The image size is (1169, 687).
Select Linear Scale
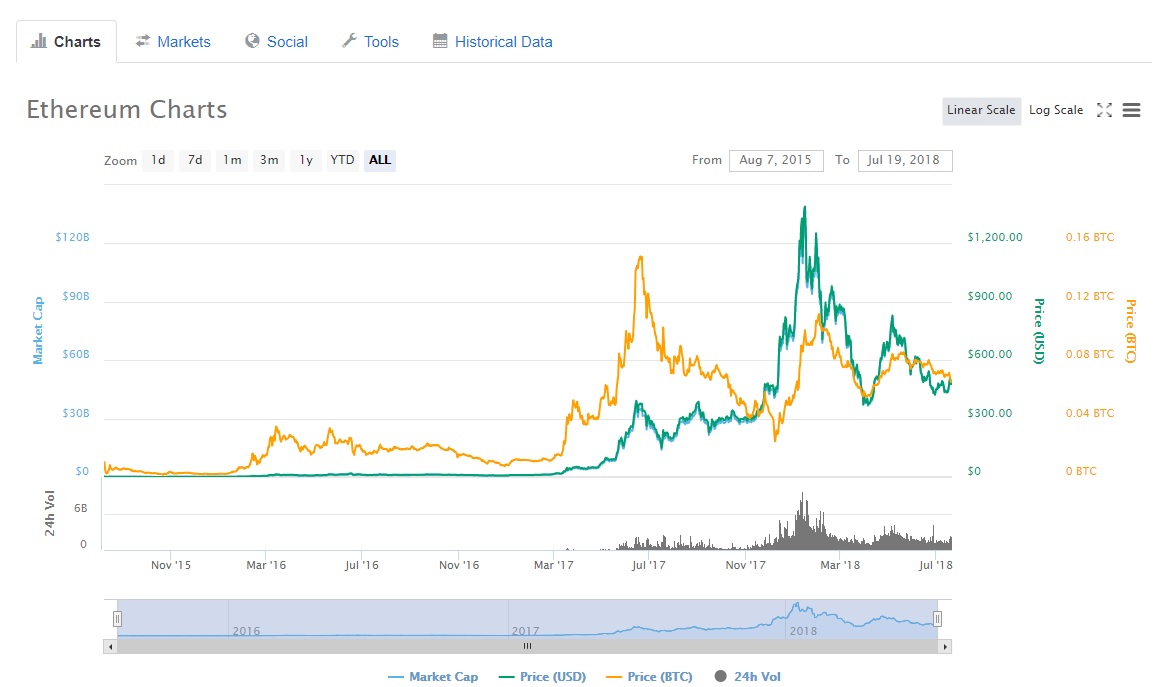pyautogui.click(x=981, y=110)
